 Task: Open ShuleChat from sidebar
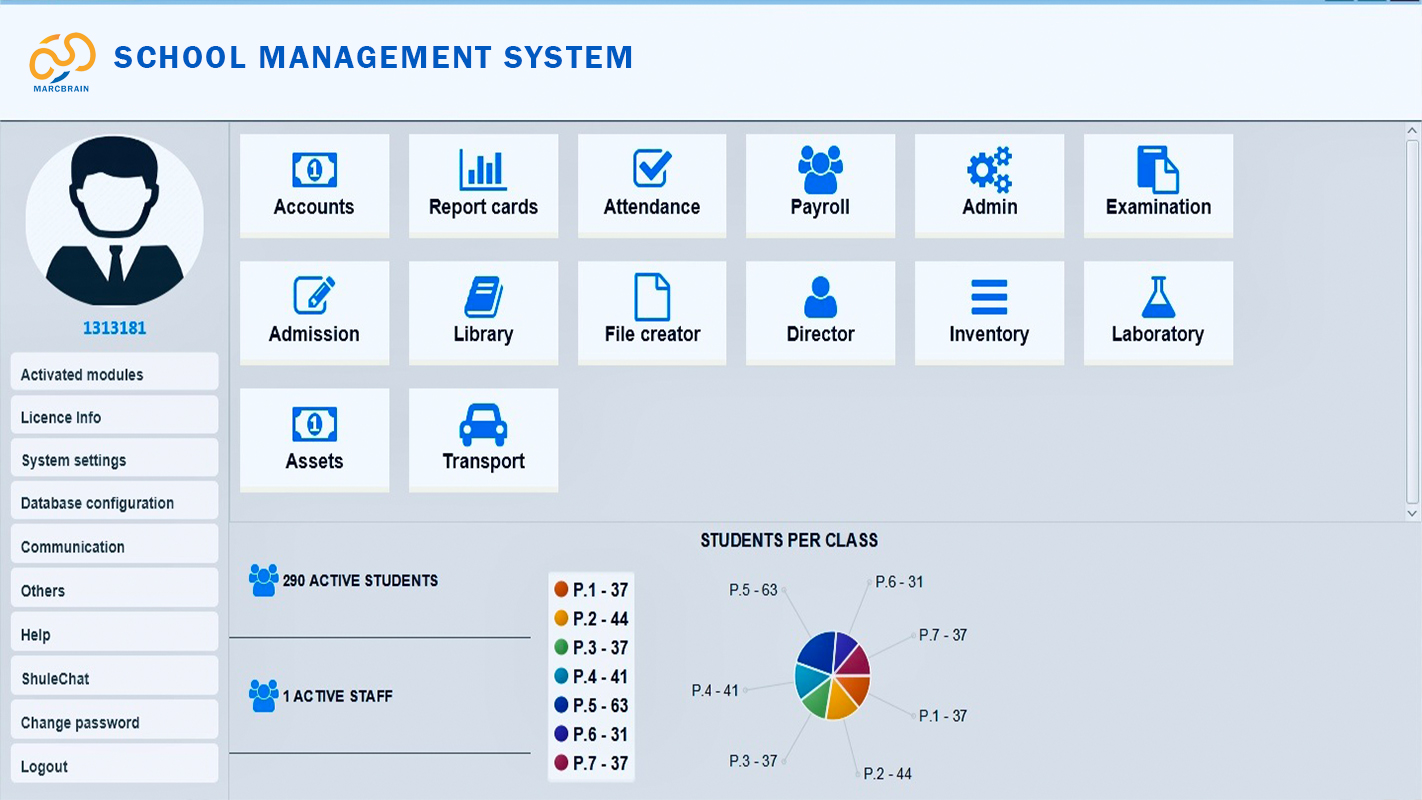(x=114, y=676)
